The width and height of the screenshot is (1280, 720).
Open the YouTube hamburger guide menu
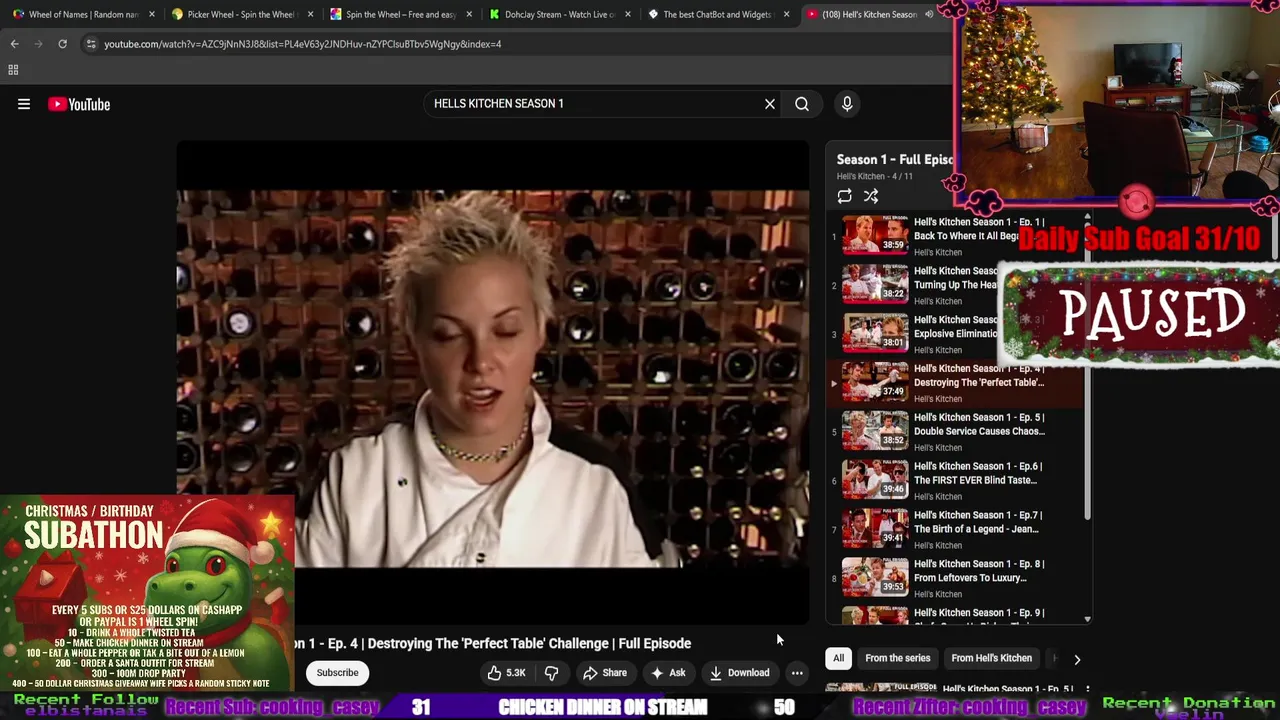pos(24,104)
